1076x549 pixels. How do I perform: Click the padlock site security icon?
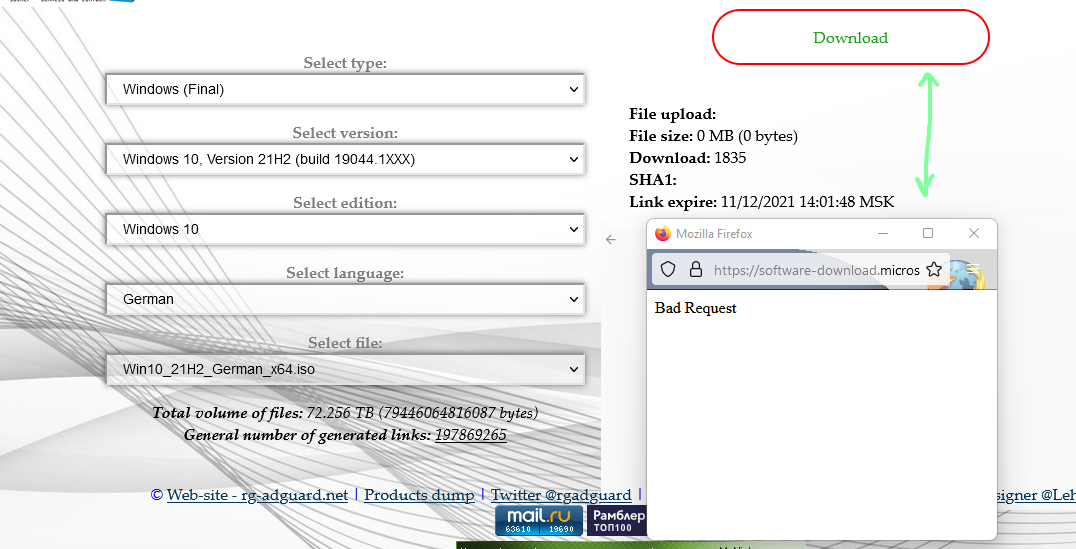coord(695,269)
